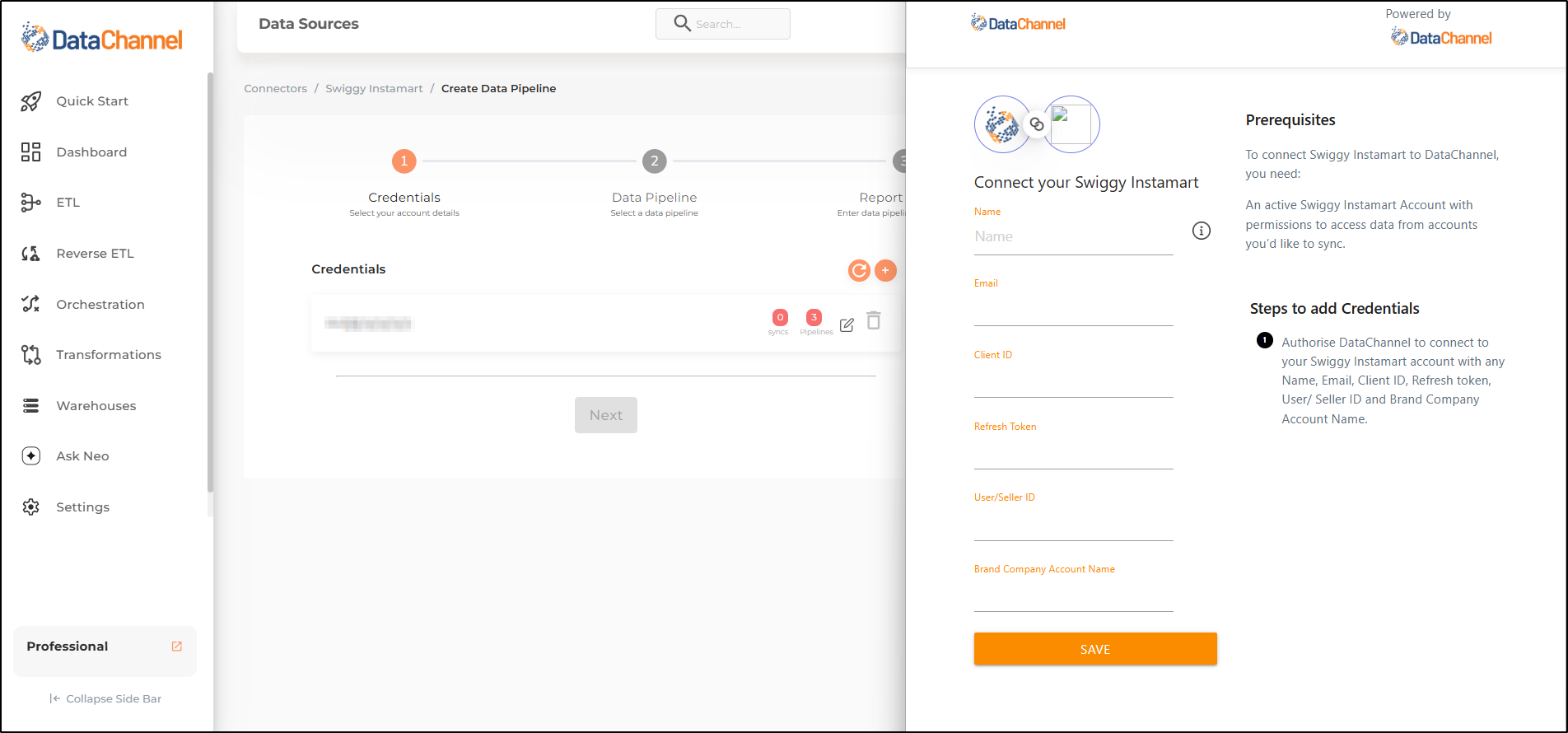The height and width of the screenshot is (733, 1568).
Task: Click the 'Data Sources' page title
Action: (x=309, y=24)
